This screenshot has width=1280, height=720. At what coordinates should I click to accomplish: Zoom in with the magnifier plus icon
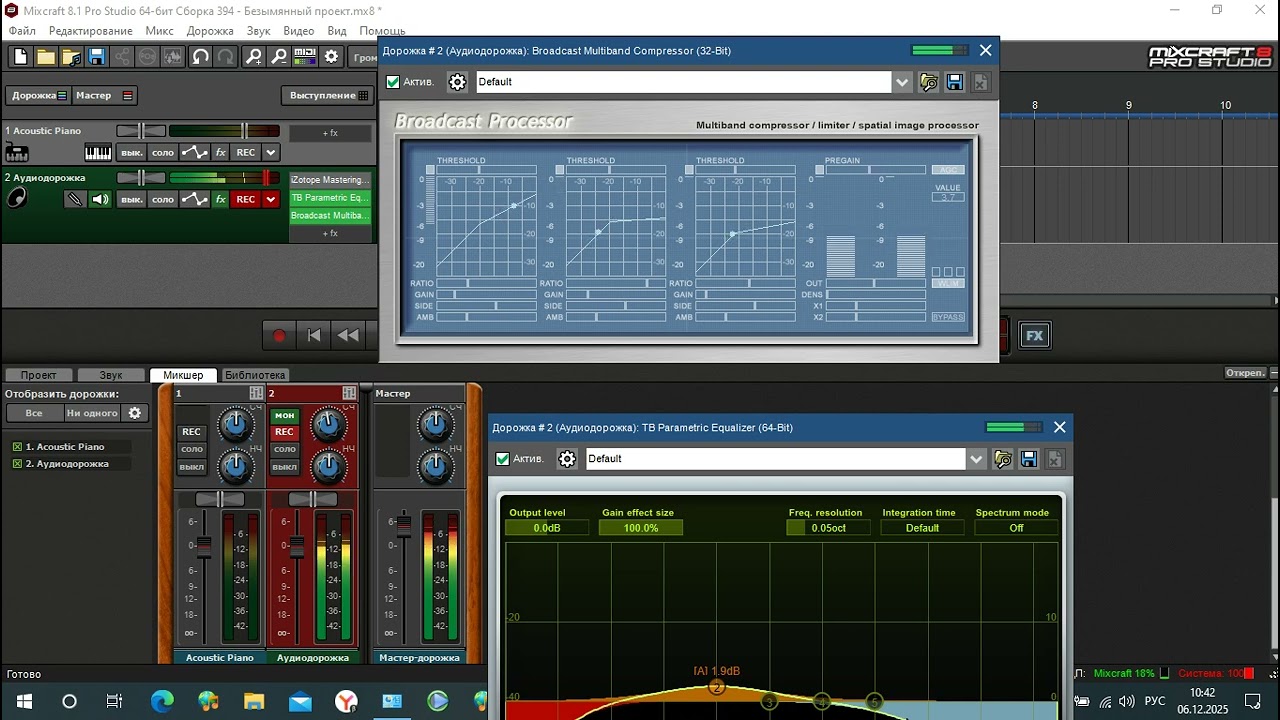pos(254,57)
